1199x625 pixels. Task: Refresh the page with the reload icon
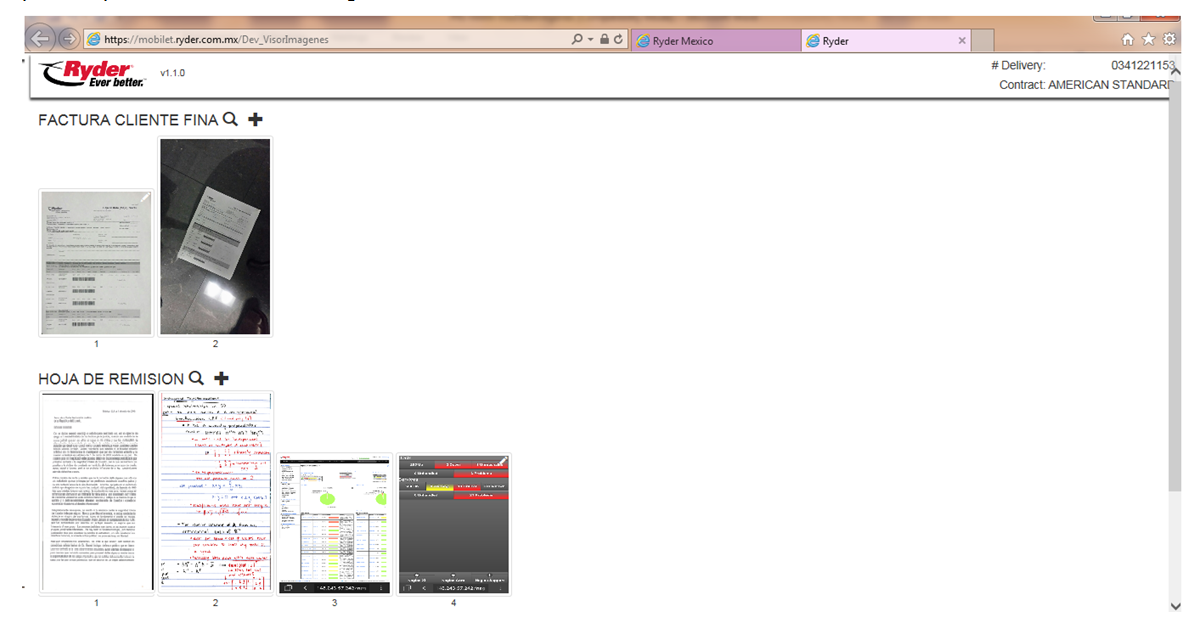619,40
